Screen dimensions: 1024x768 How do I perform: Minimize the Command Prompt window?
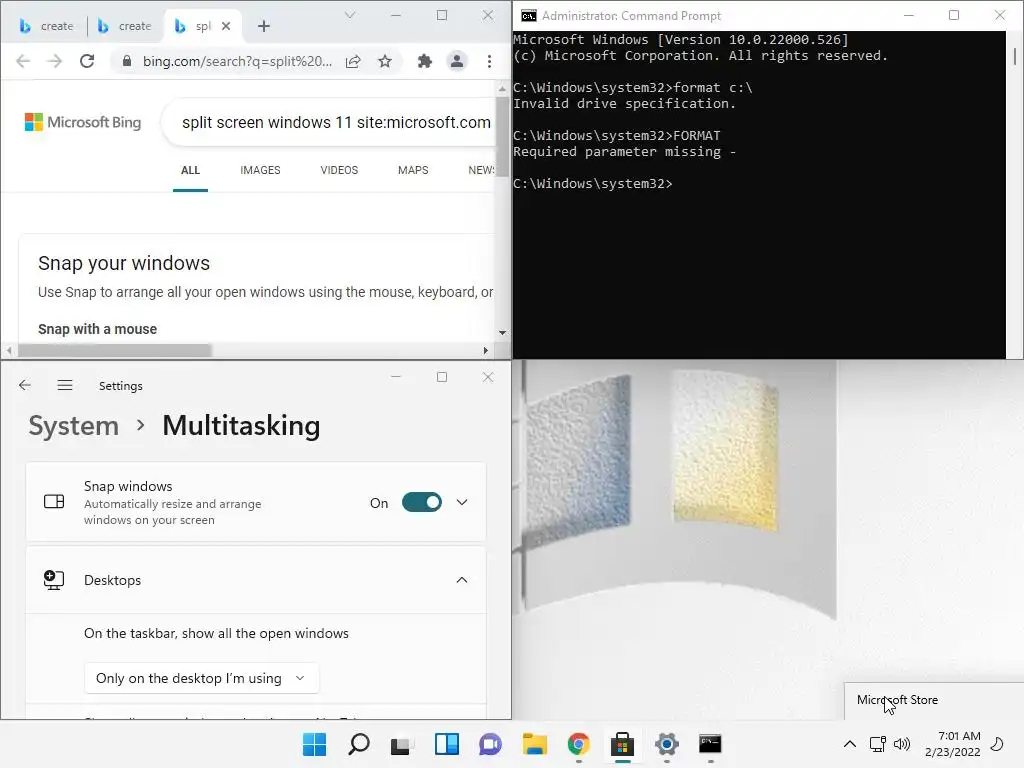[908, 15]
